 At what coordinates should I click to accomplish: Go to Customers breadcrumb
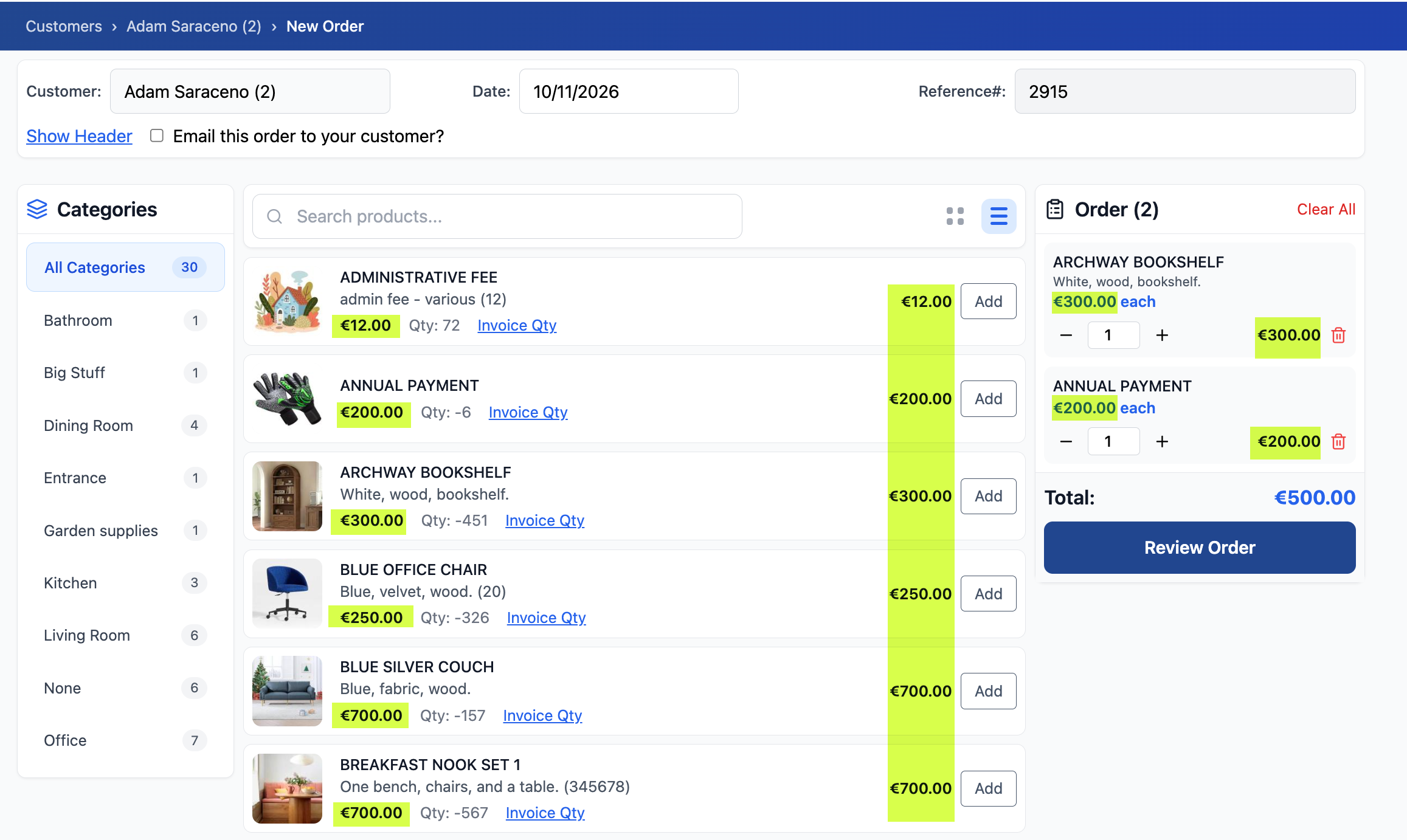click(64, 26)
